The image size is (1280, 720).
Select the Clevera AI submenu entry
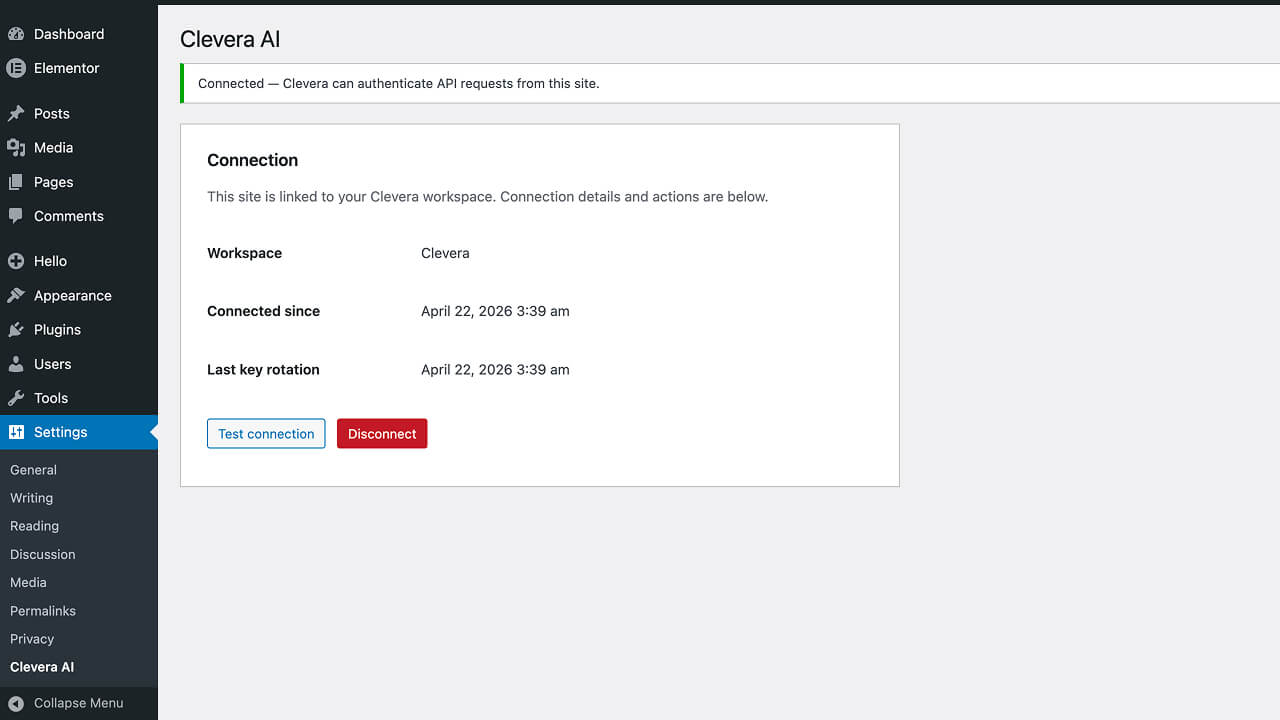(x=41, y=666)
